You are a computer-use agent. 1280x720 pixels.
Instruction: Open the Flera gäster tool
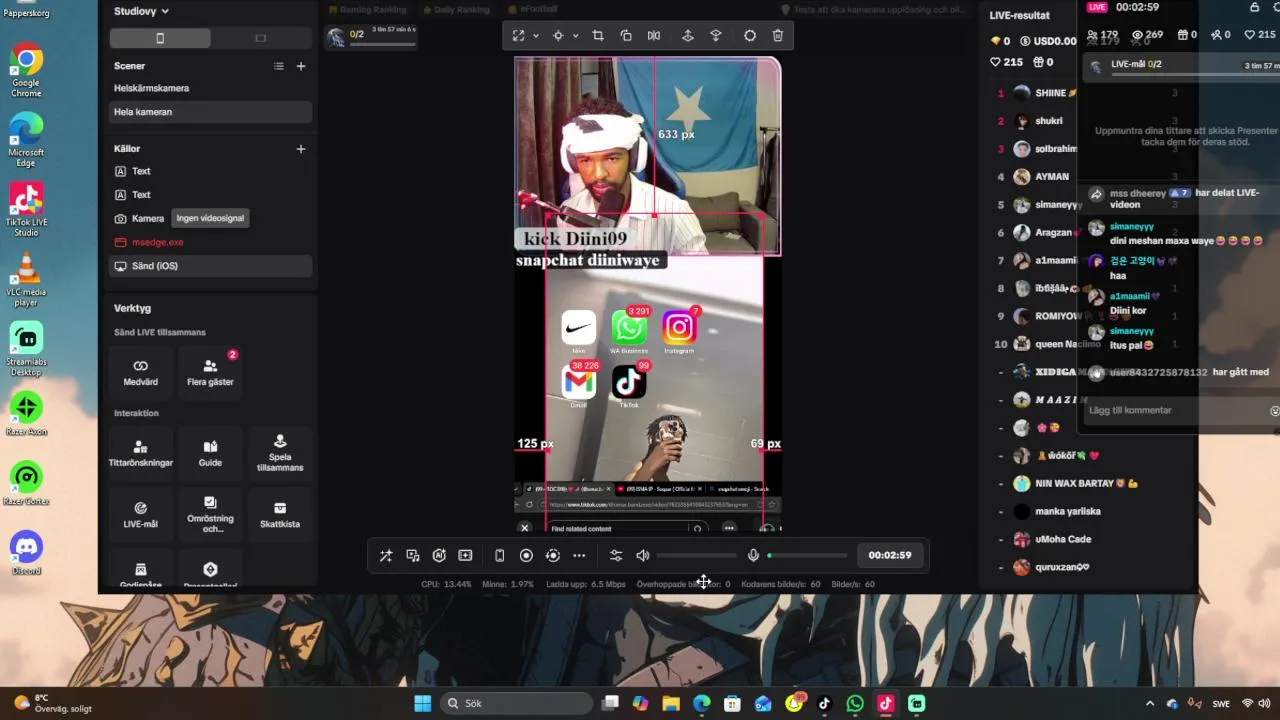pyautogui.click(x=210, y=372)
